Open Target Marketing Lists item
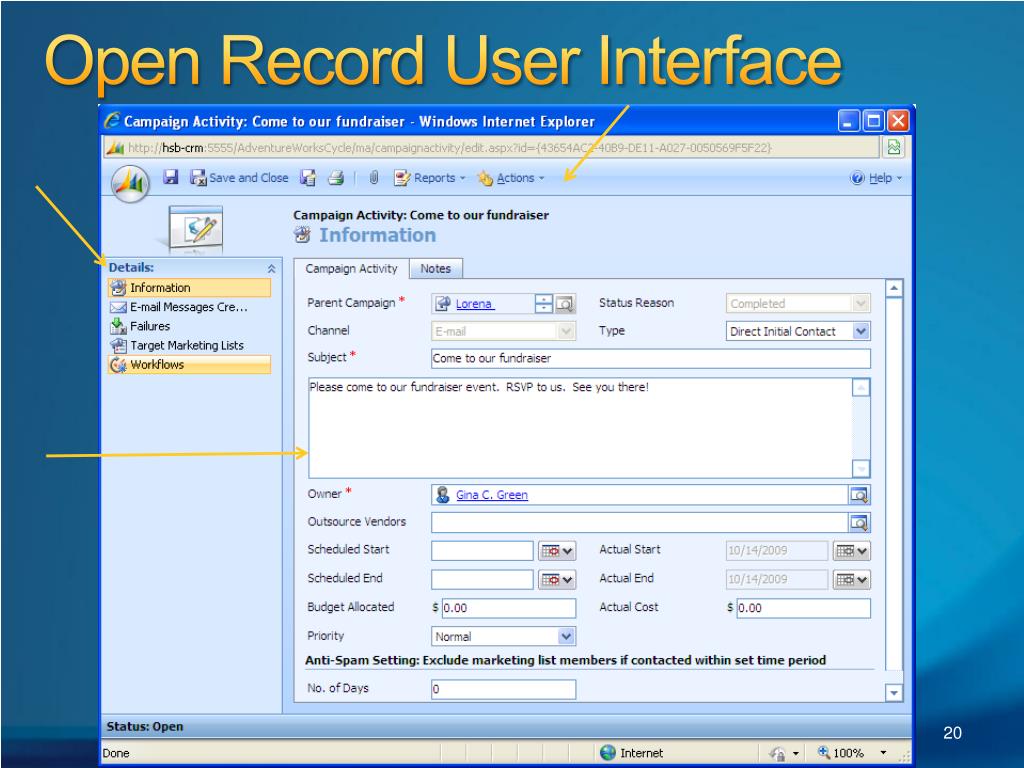The width and height of the screenshot is (1024, 768). [x=189, y=345]
